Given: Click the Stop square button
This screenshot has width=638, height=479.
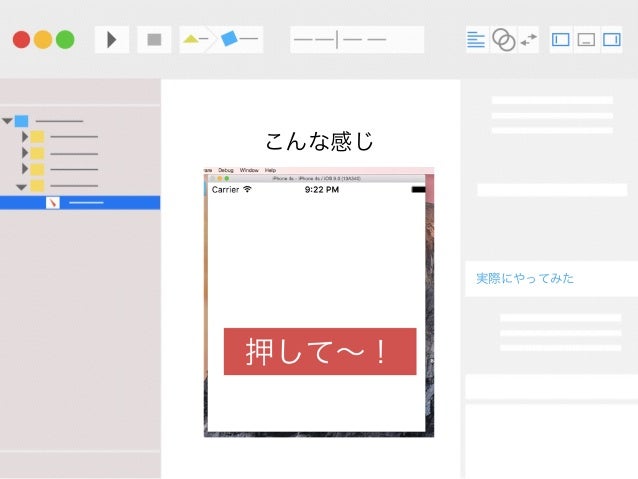Looking at the screenshot, I should click(x=154, y=39).
